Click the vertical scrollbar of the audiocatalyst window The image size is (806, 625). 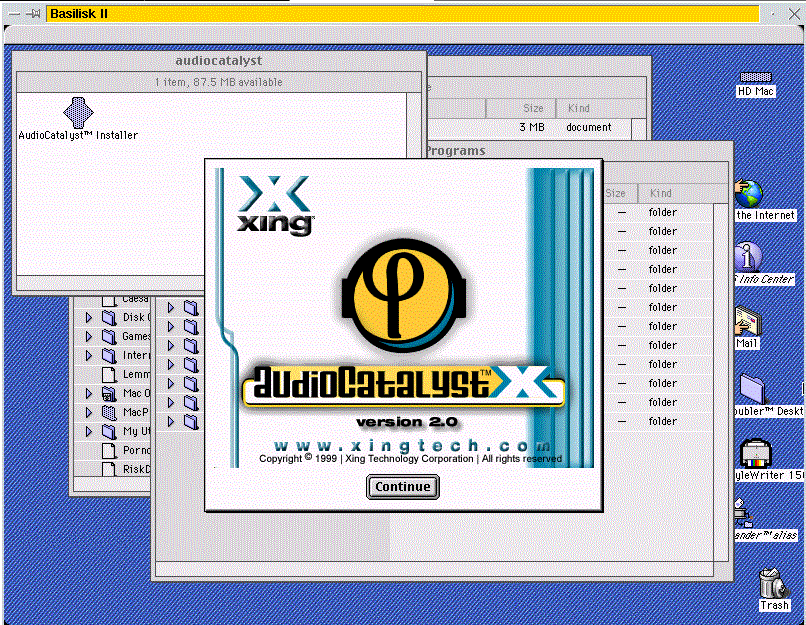[413, 125]
